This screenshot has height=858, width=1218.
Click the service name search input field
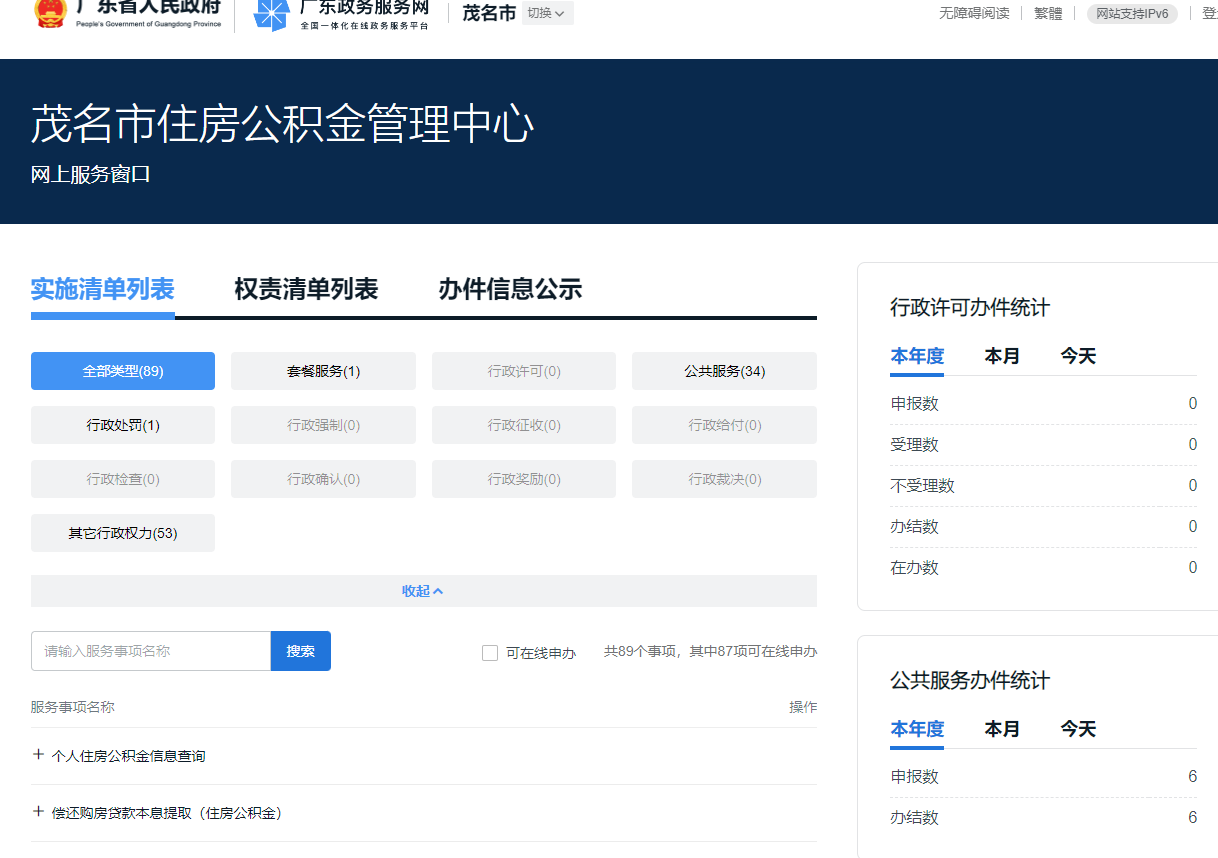[x=151, y=651]
